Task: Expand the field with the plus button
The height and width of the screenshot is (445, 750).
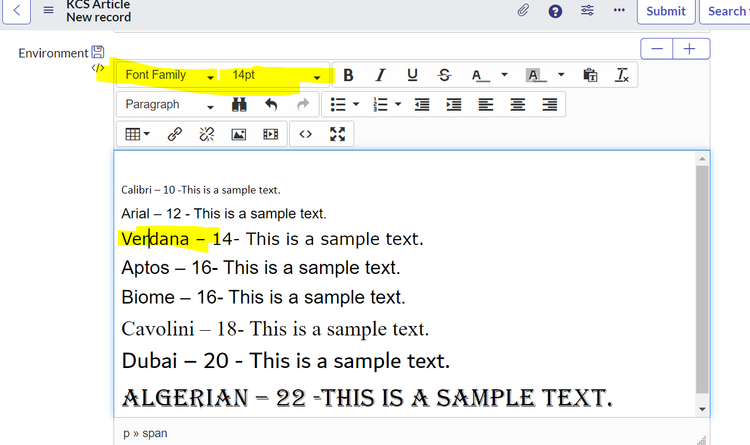Action: tap(689, 49)
